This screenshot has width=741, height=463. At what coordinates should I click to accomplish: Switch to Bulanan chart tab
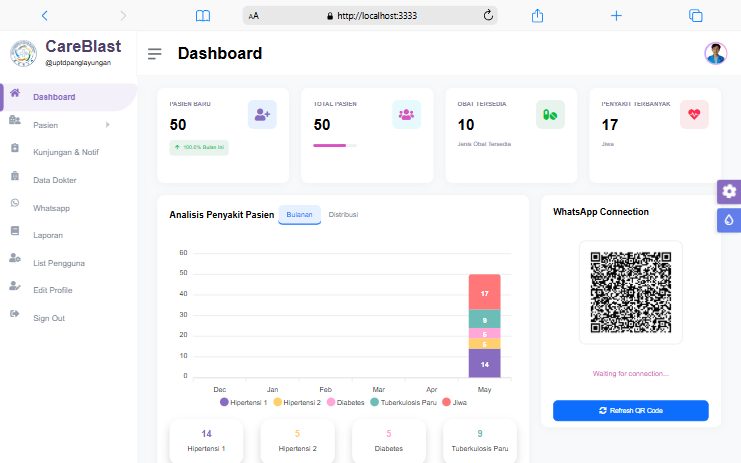point(299,214)
